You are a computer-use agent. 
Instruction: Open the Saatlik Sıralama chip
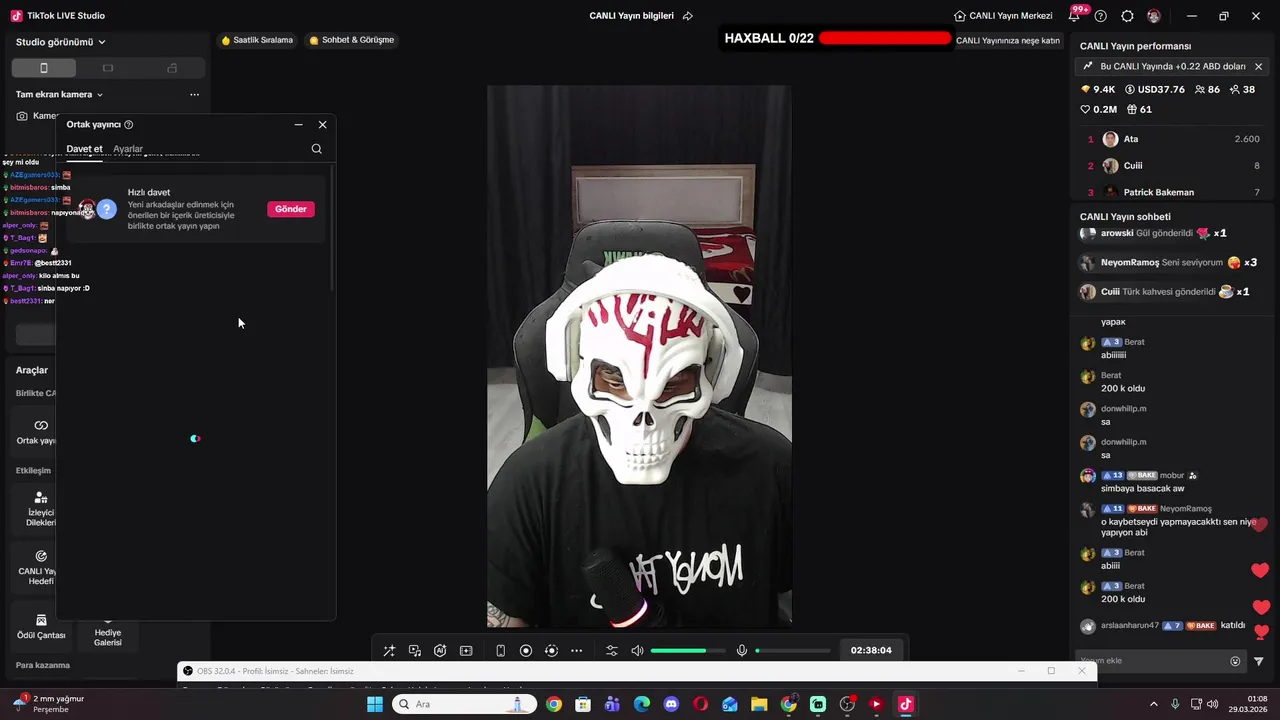point(257,40)
